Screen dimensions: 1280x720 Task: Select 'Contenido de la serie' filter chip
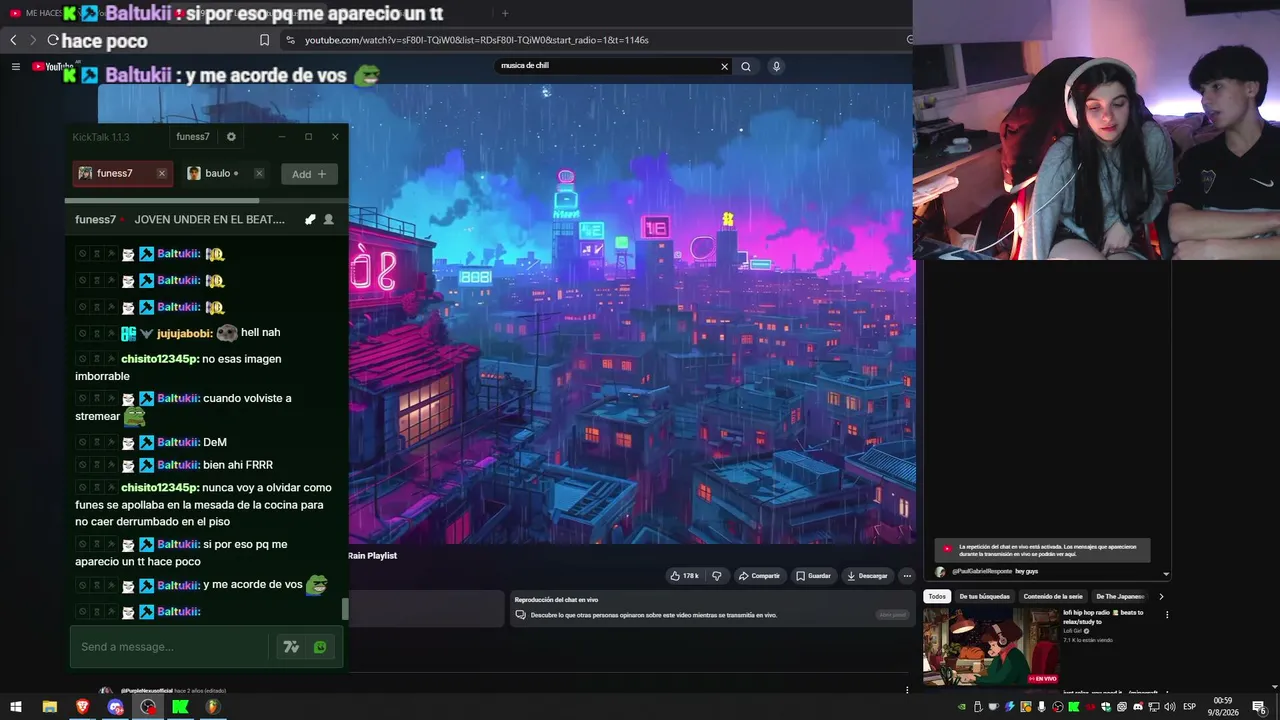click(x=1053, y=597)
